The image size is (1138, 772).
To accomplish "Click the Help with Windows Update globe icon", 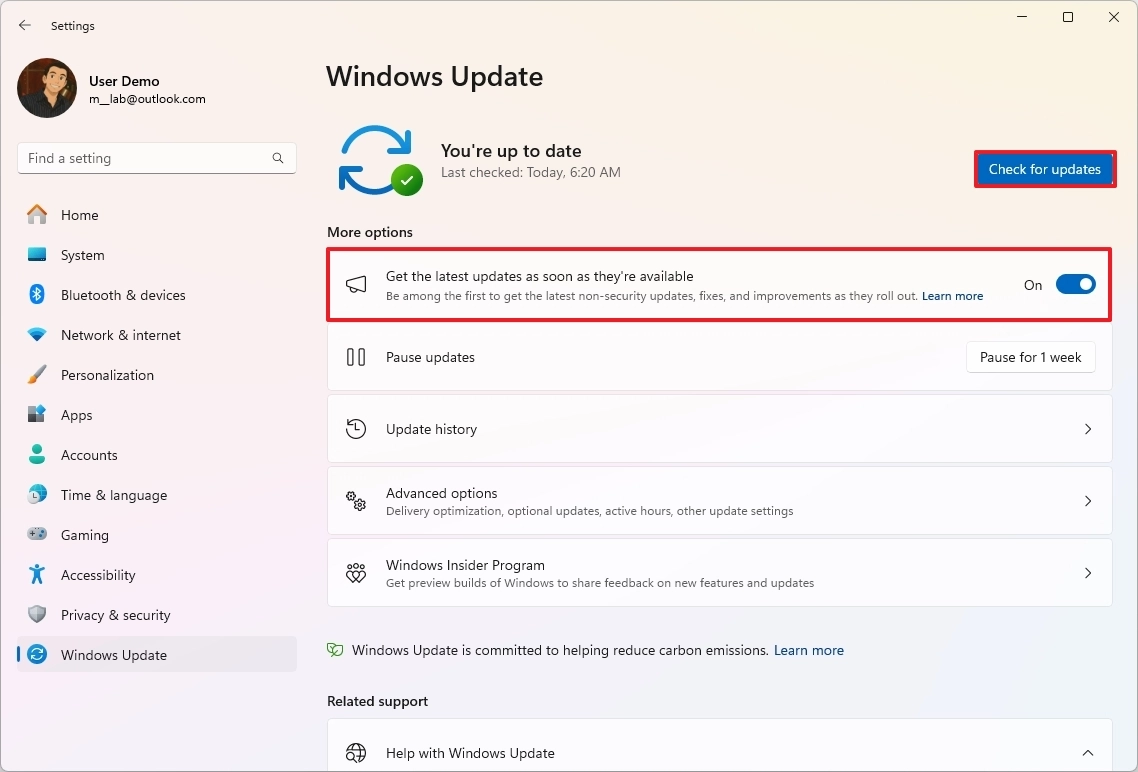I will click(x=356, y=752).
